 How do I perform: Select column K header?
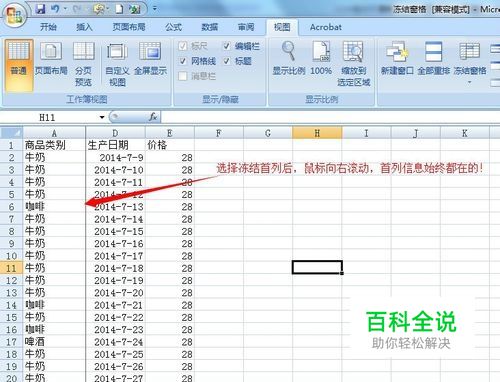click(x=465, y=133)
